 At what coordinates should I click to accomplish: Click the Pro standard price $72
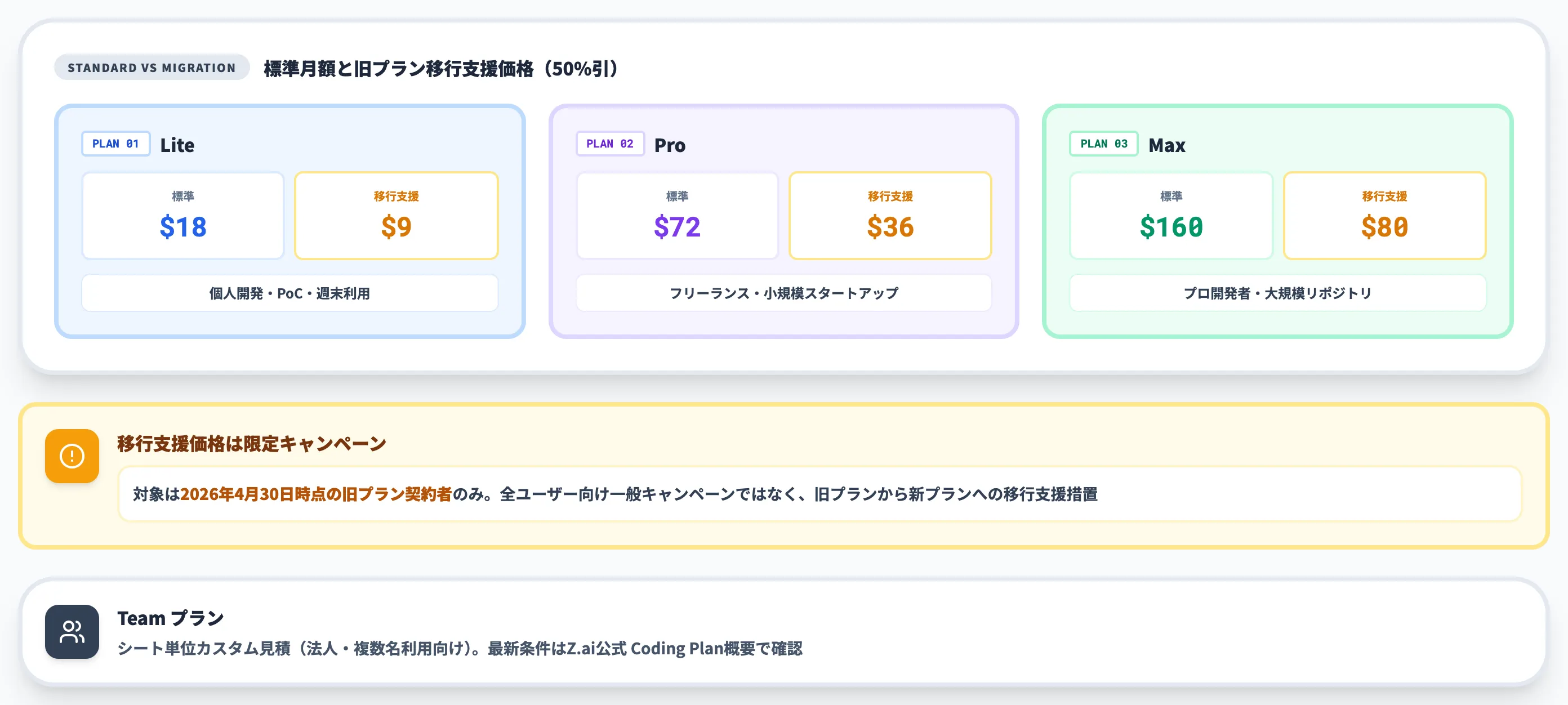pyautogui.click(x=677, y=227)
